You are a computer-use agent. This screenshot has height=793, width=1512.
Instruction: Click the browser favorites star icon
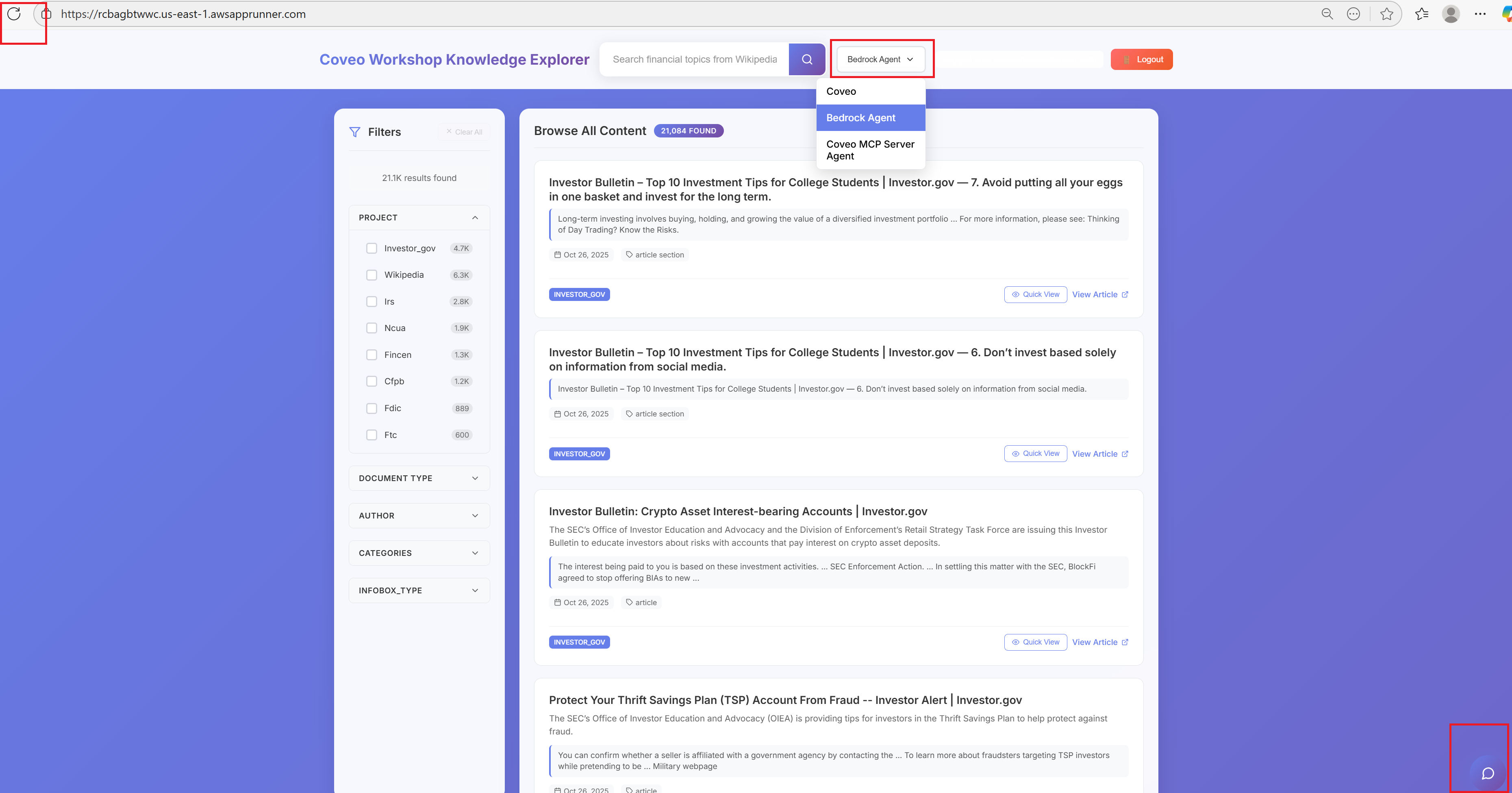pyautogui.click(x=1386, y=13)
